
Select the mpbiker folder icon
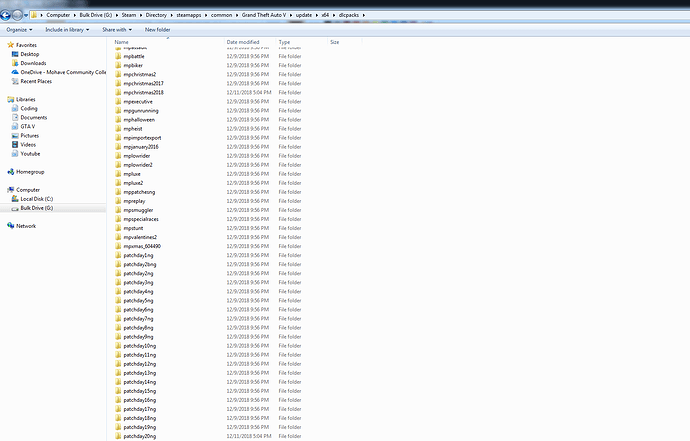118,65
